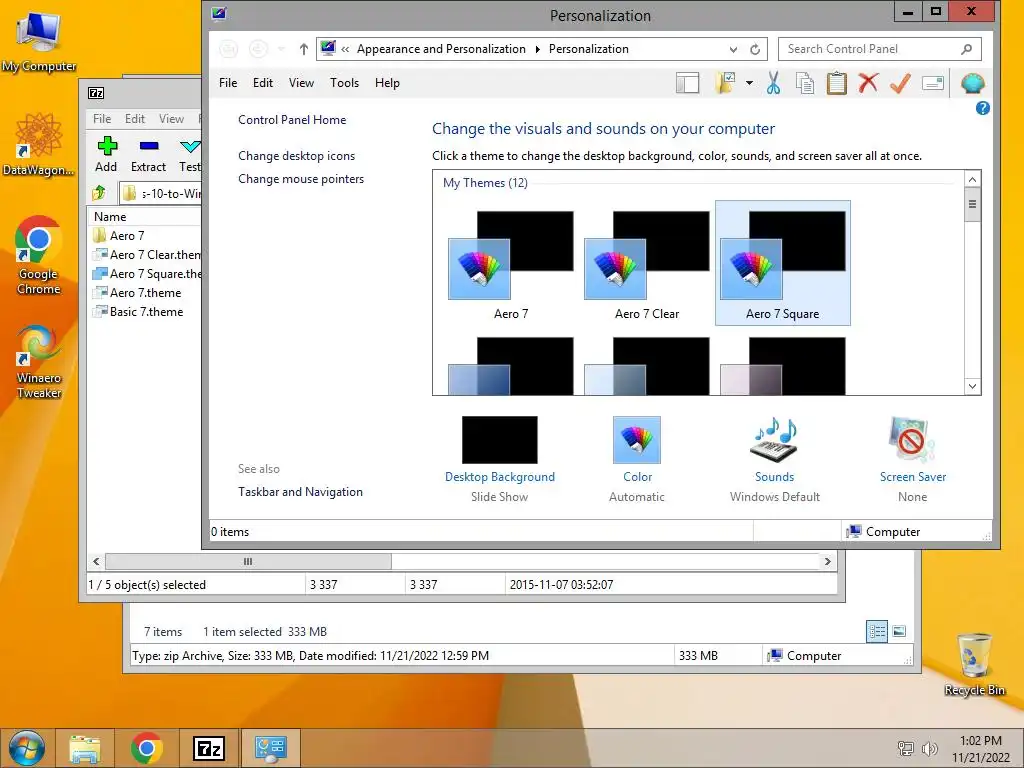
Task: Click the orange checkmark toolbar icon
Action: [x=900, y=84]
